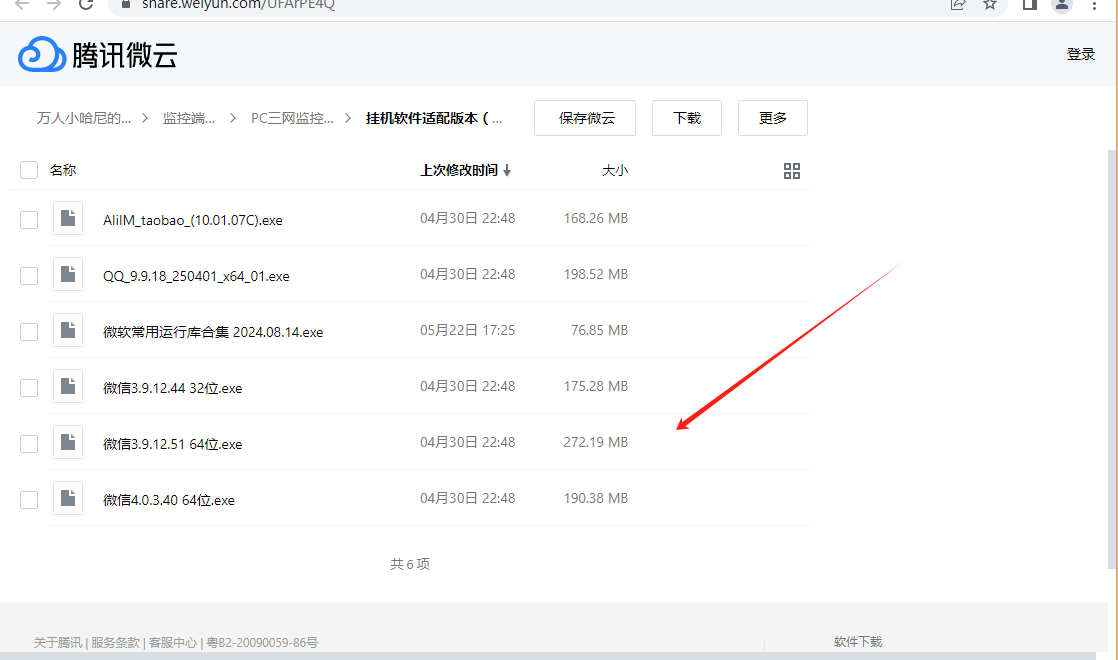The image size is (1118, 660).
Task: Click the share page icon in address bar
Action: (958, 4)
